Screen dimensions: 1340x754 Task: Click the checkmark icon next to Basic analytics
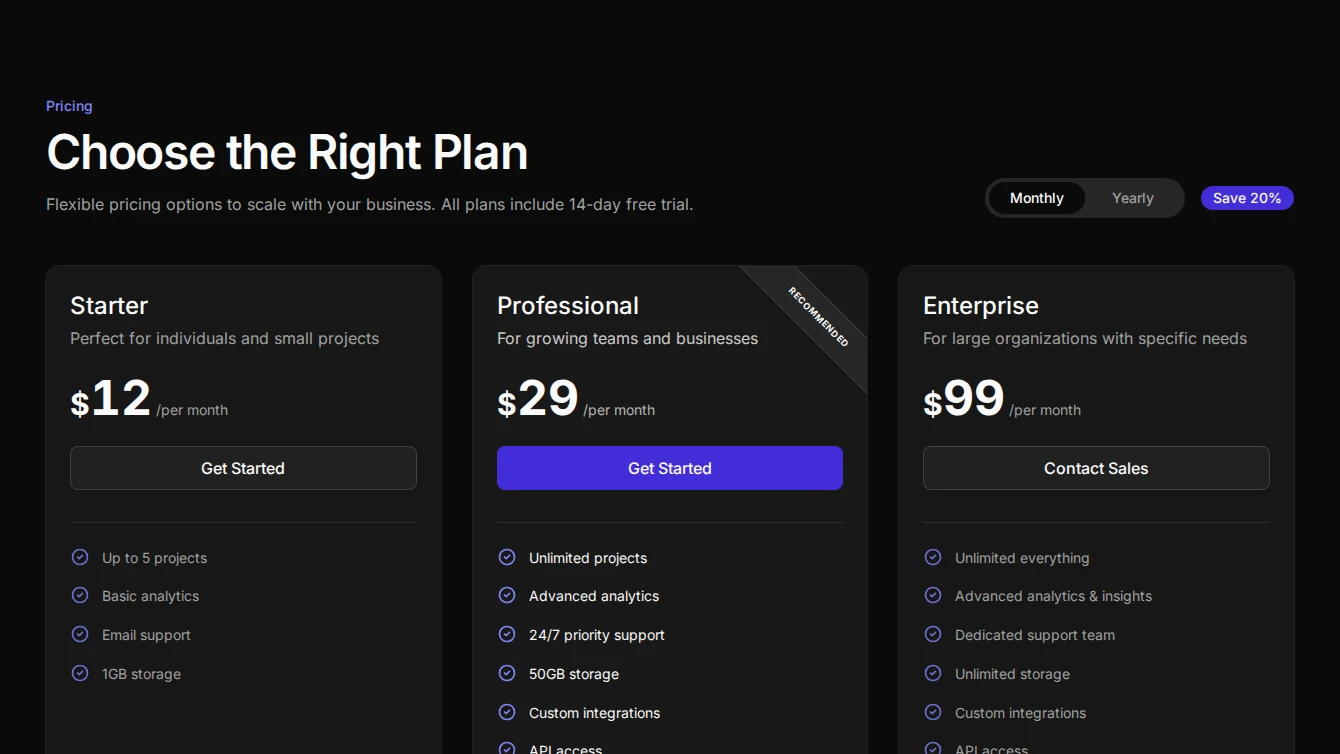pyautogui.click(x=80, y=595)
